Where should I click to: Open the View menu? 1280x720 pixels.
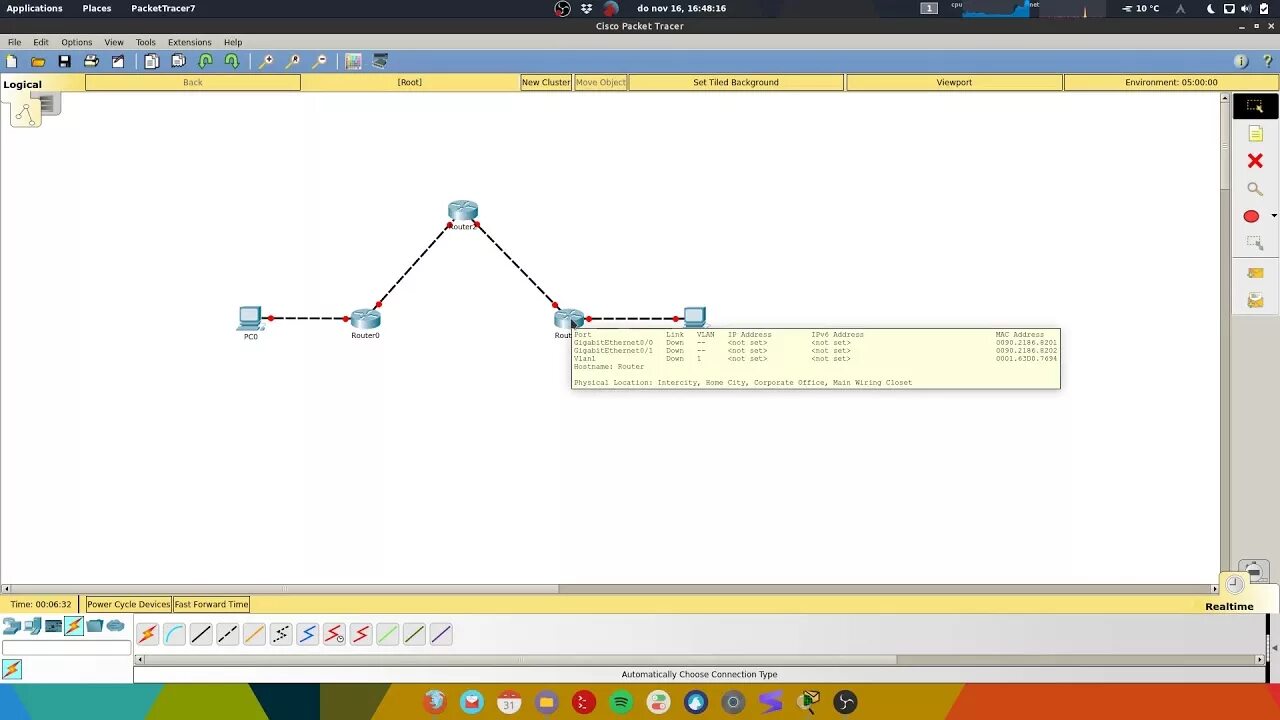[114, 42]
